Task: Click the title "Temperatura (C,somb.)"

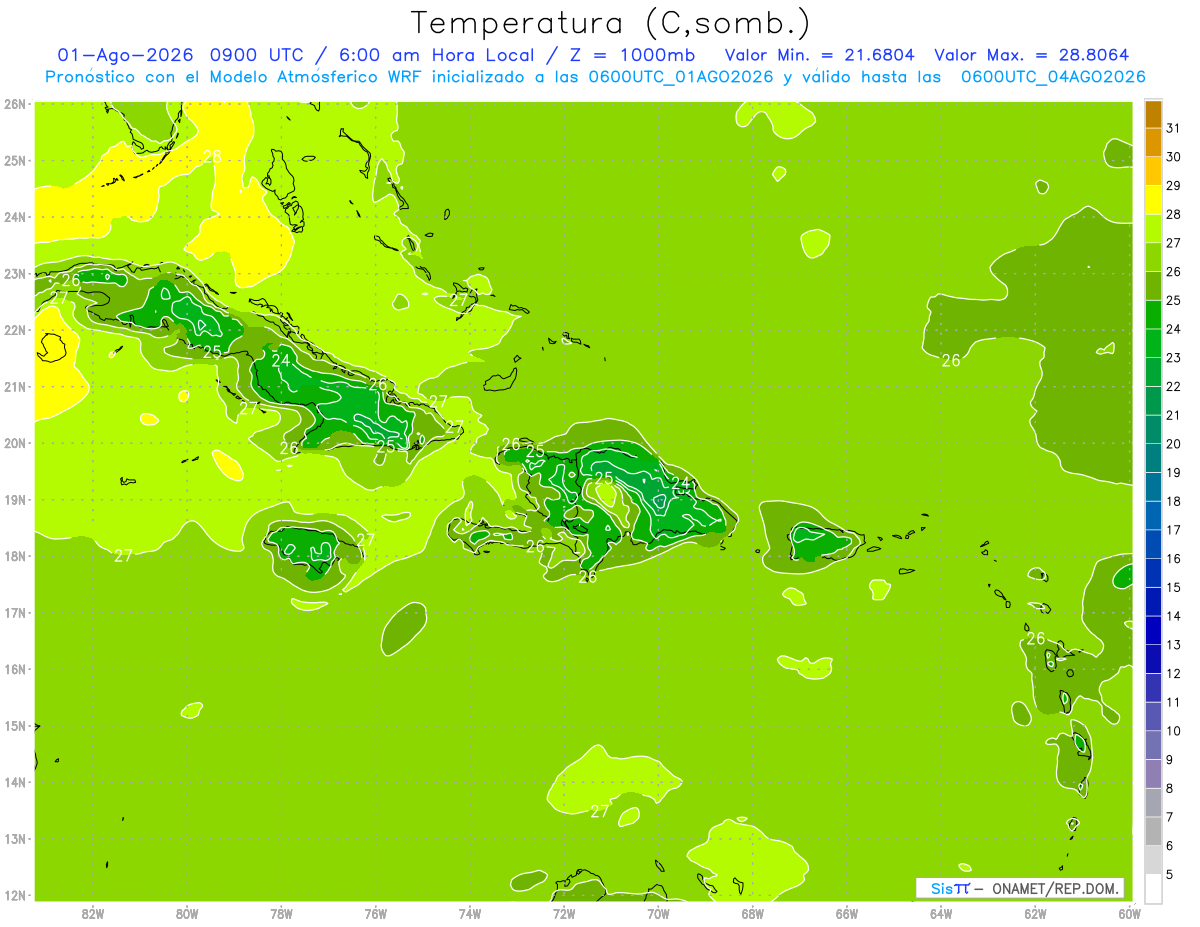Action: point(610,23)
